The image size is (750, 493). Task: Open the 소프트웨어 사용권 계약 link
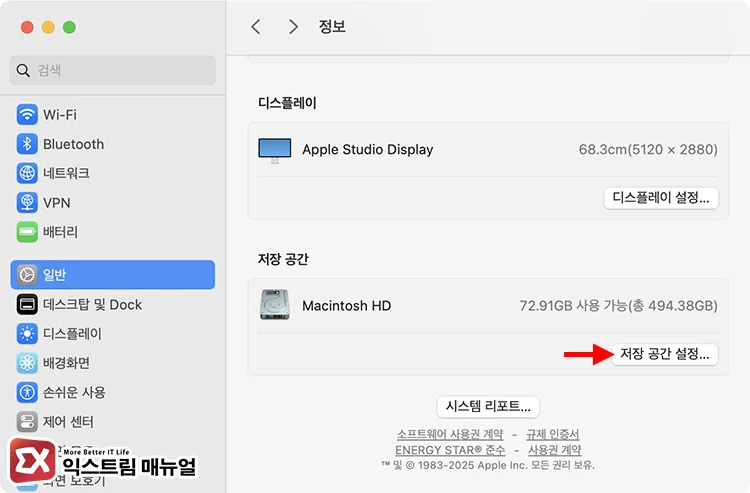point(449,435)
